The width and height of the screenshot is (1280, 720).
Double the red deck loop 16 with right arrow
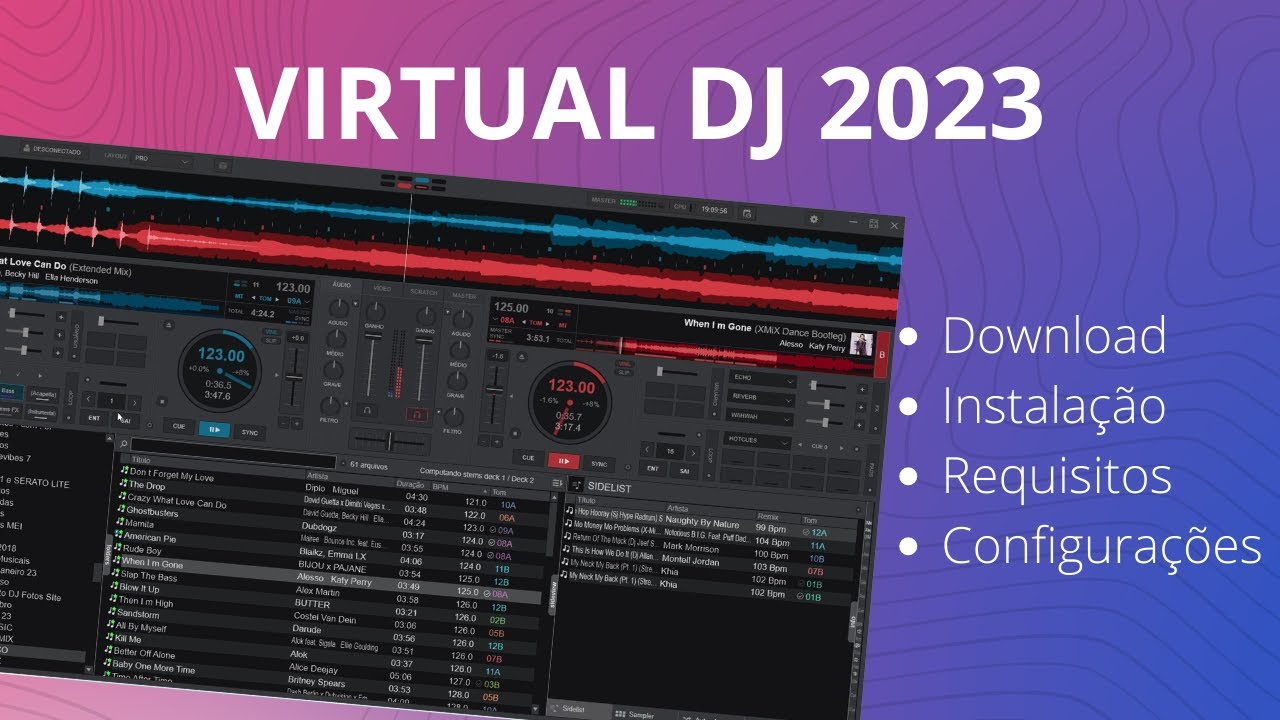(693, 453)
